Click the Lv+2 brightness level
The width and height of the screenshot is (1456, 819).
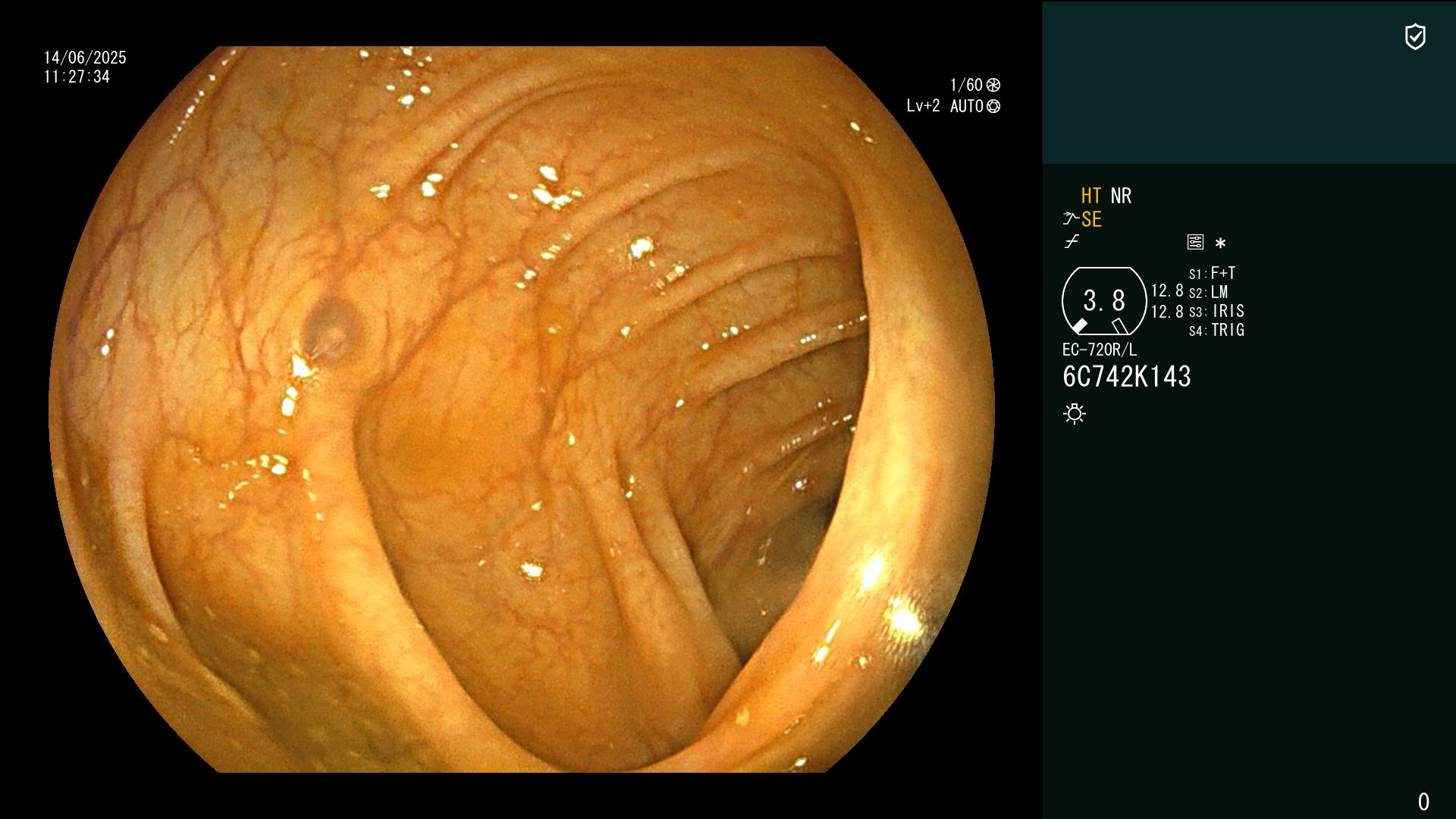pyautogui.click(x=923, y=106)
